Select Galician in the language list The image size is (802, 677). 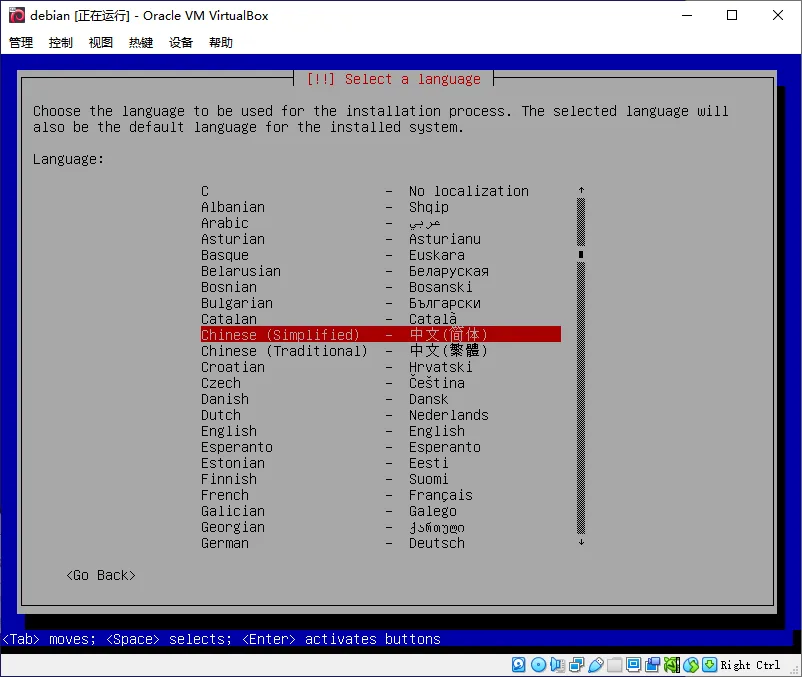click(x=381, y=511)
